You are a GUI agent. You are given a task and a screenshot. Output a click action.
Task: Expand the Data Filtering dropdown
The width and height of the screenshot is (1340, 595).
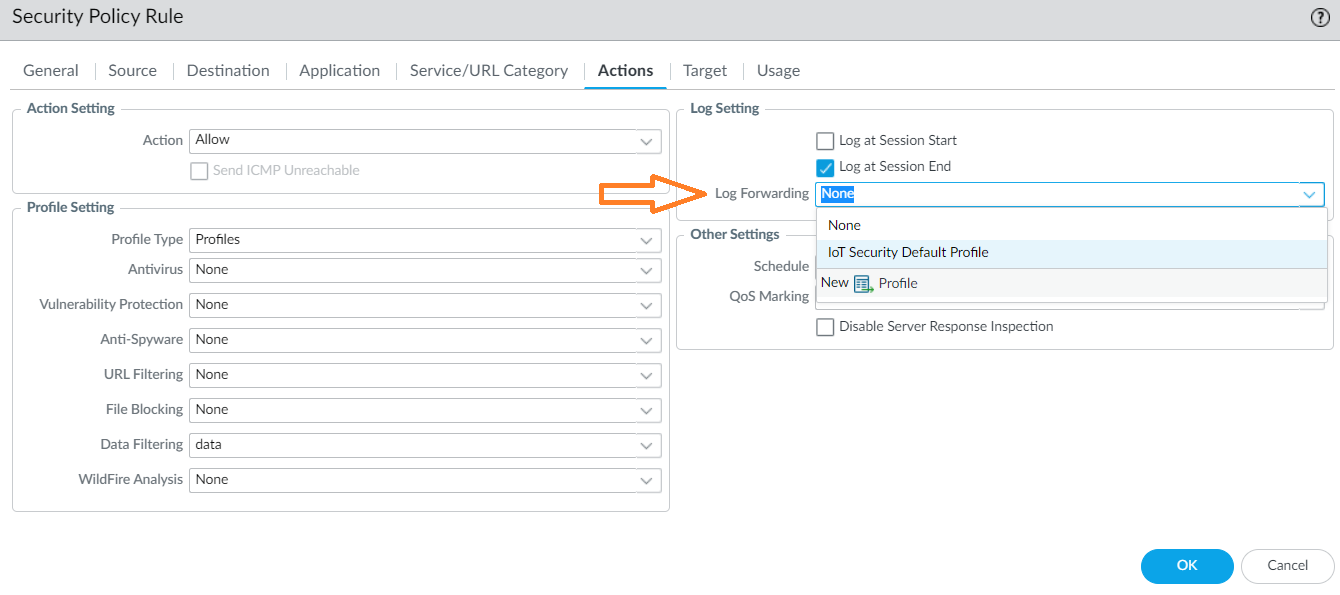[x=647, y=445]
